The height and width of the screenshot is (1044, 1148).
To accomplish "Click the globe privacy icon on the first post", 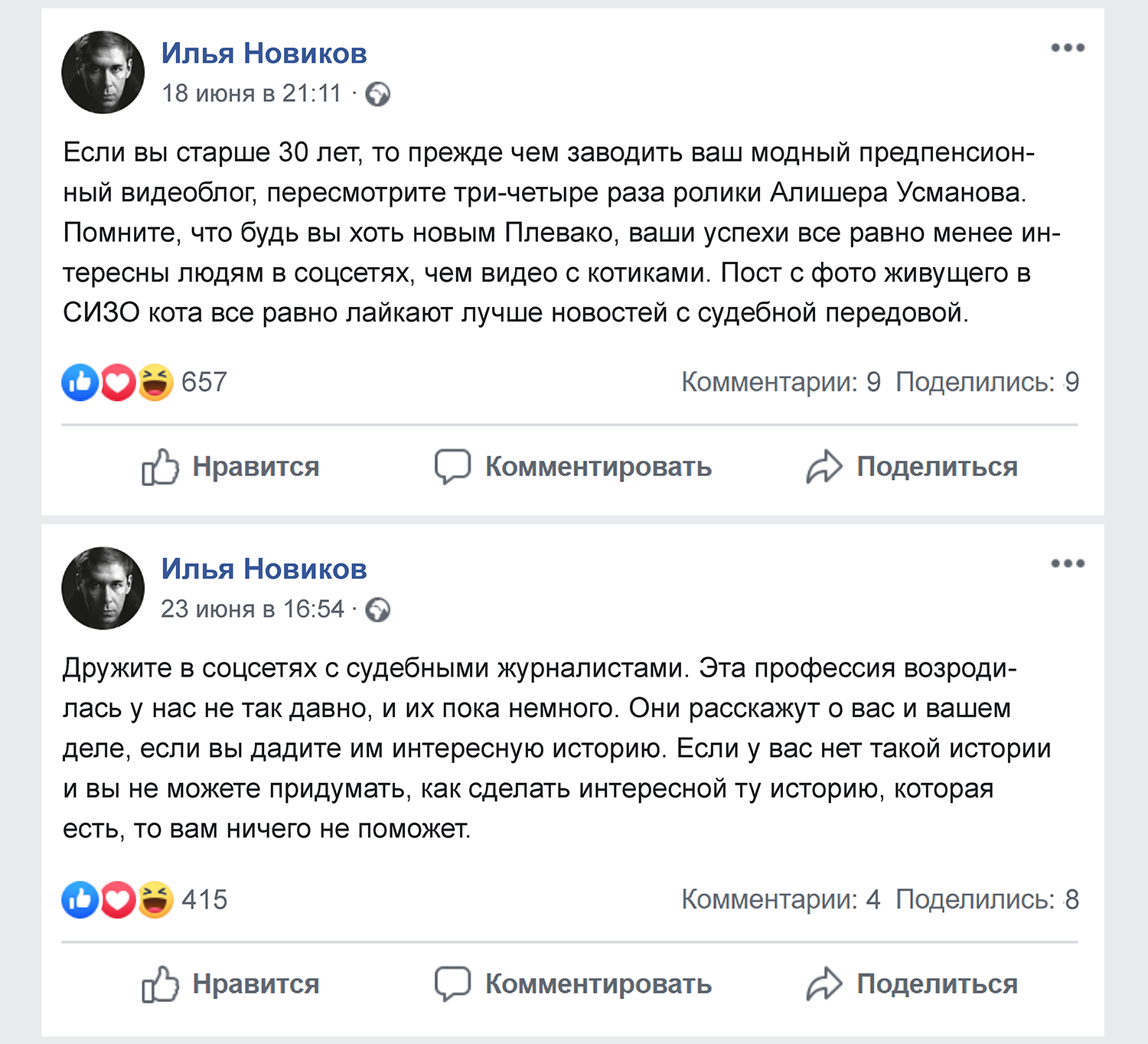I will (x=378, y=94).
